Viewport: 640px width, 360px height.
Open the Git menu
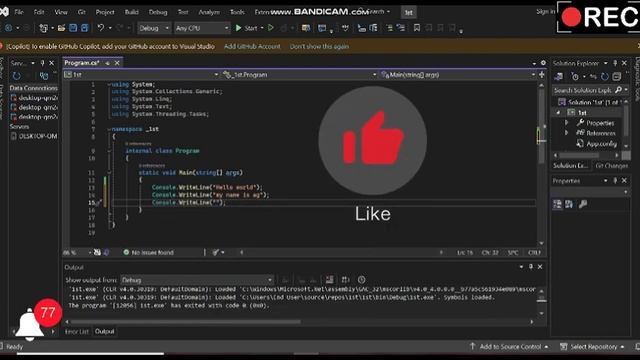pos(82,12)
